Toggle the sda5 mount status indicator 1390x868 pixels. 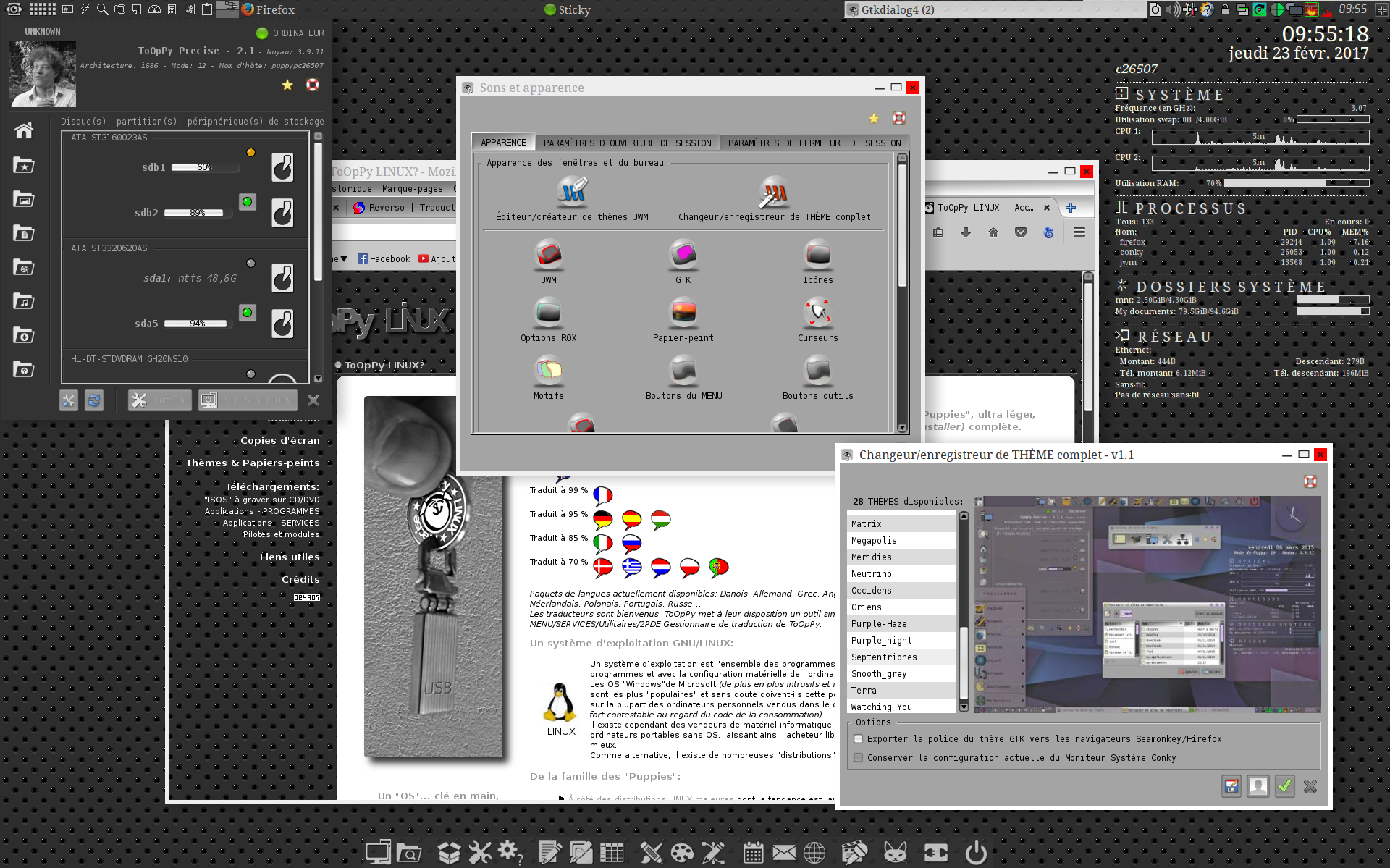(248, 313)
